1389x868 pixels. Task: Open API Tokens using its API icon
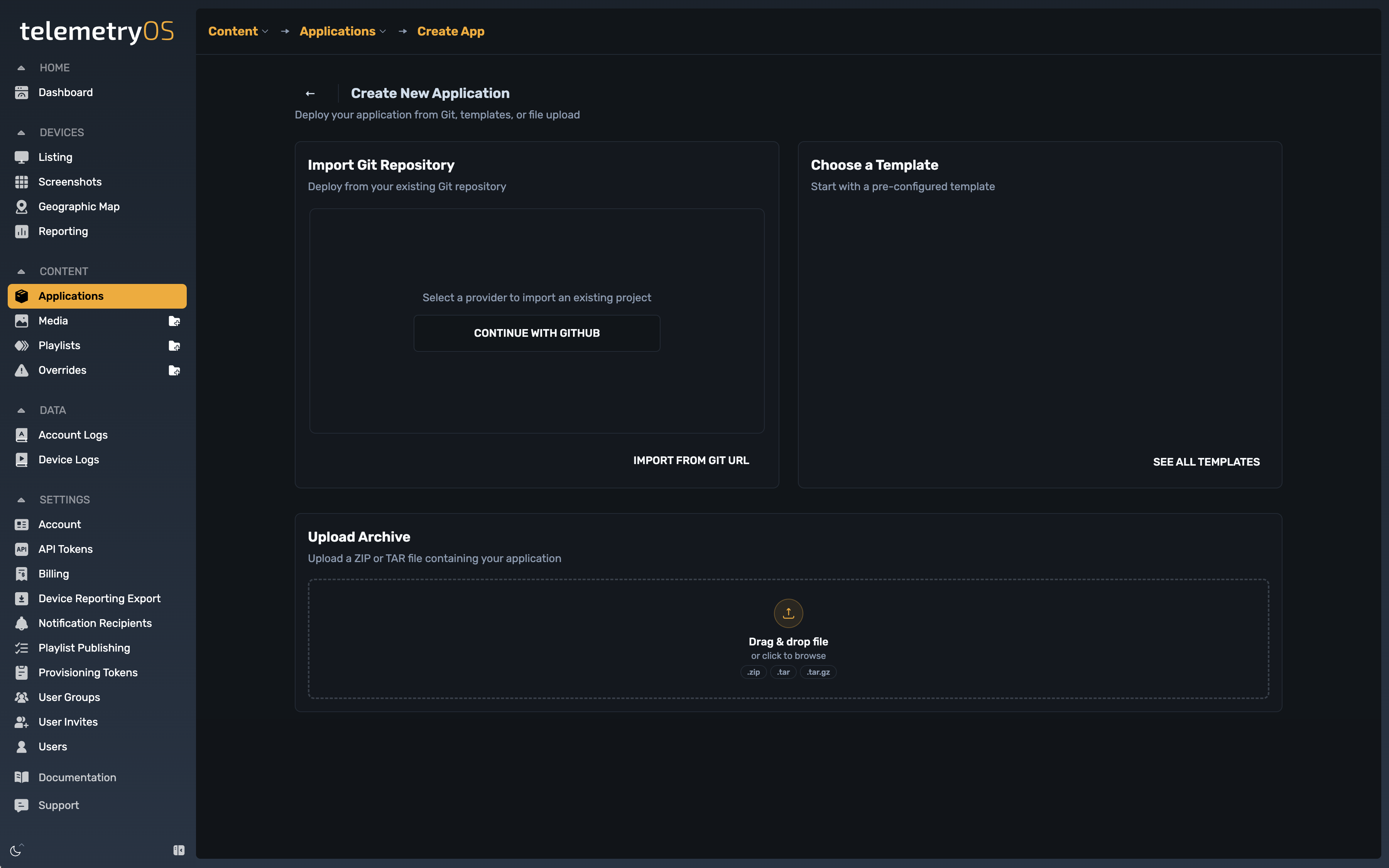(22, 549)
